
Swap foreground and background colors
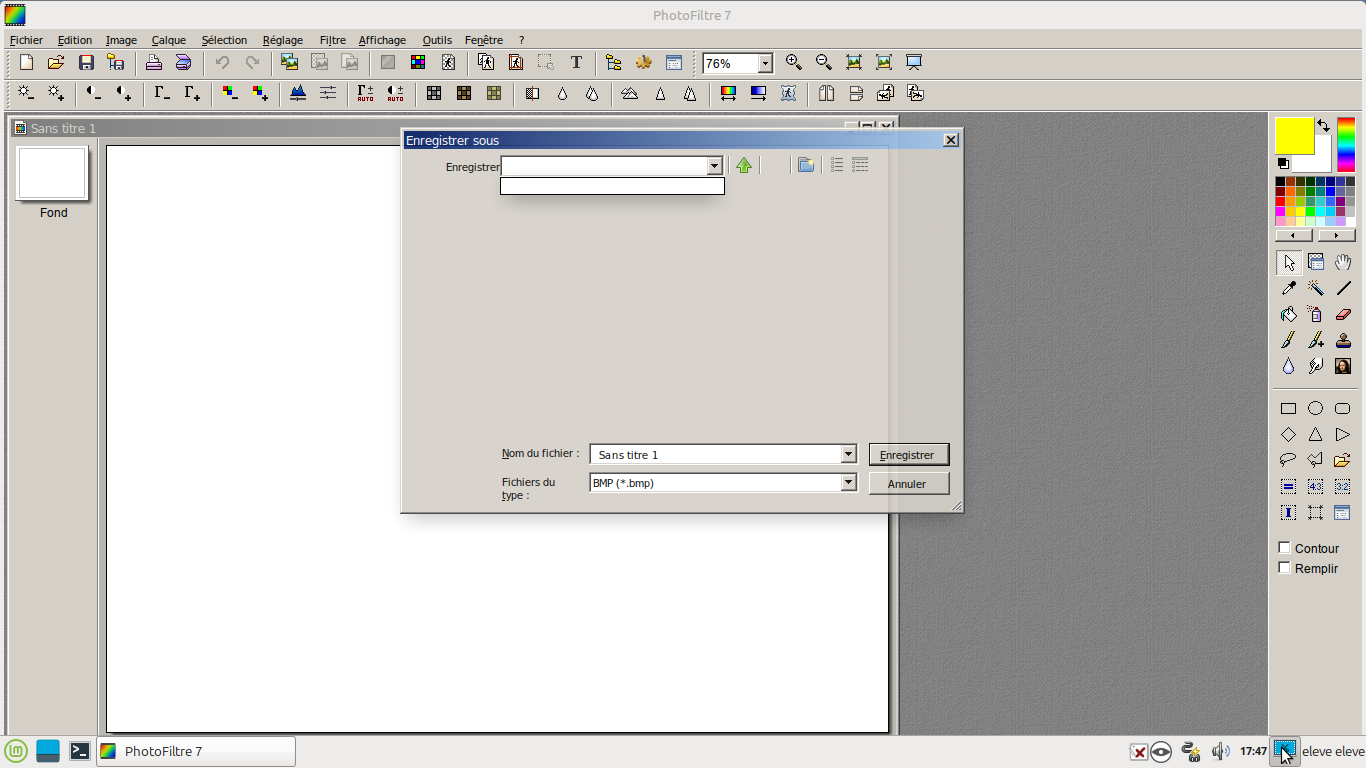(1323, 126)
